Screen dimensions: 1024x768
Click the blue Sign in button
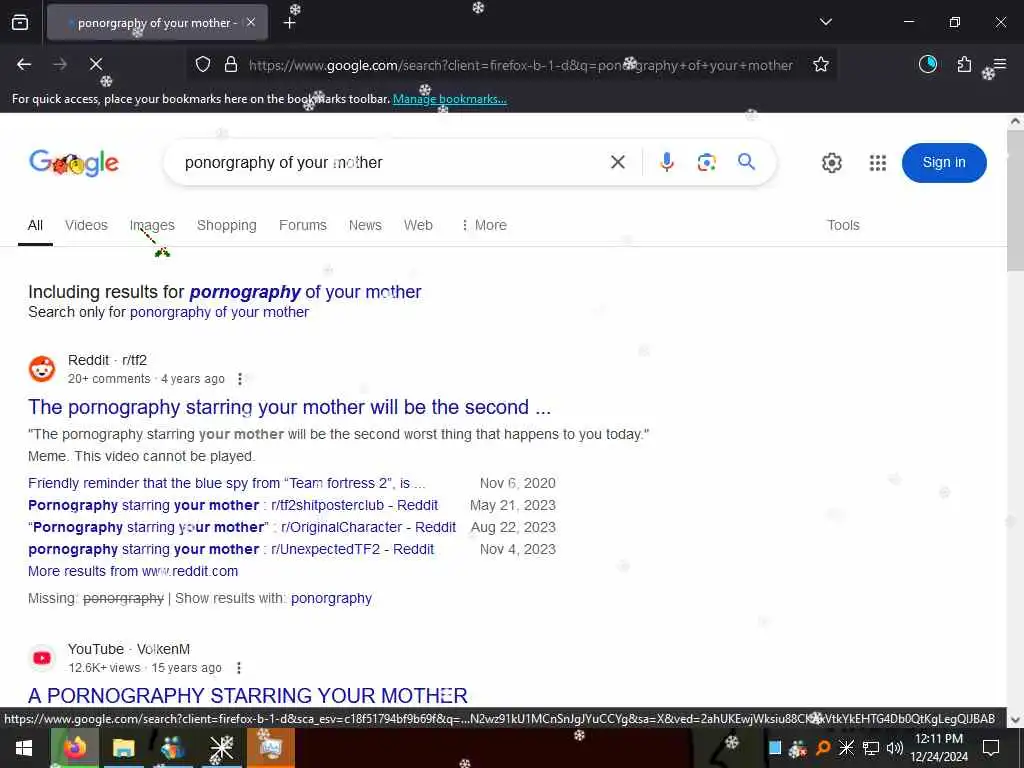pyautogui.click(x=944, y=163)
